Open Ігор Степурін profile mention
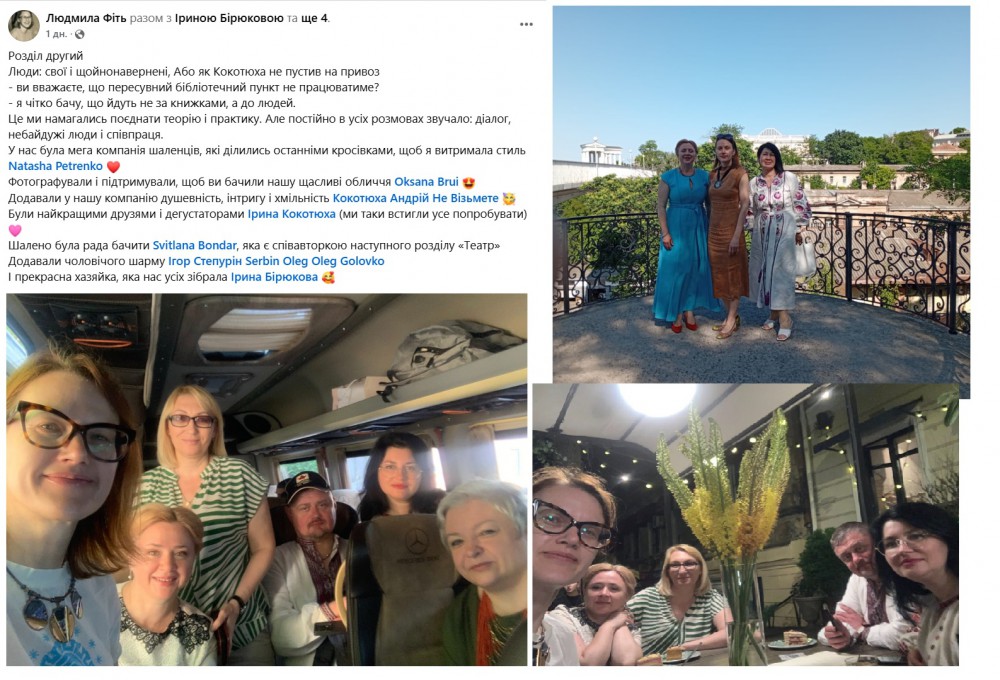Viewport: 1000px width, 680px height. coord(205,261)
